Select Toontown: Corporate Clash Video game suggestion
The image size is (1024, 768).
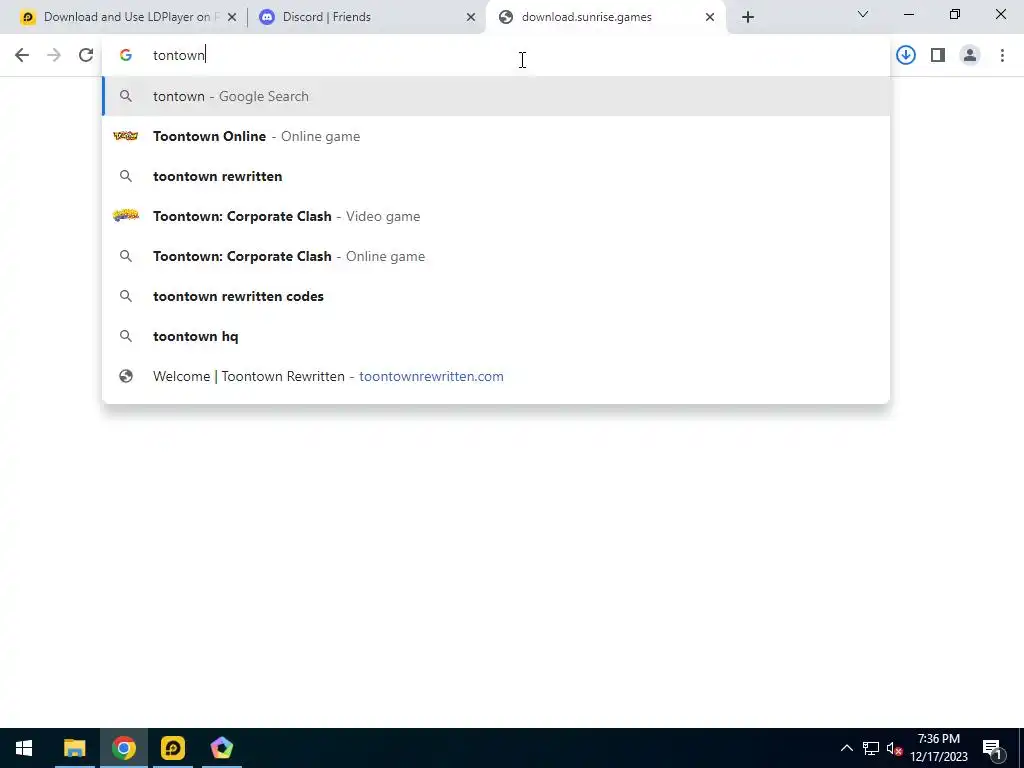click(496, 216)
